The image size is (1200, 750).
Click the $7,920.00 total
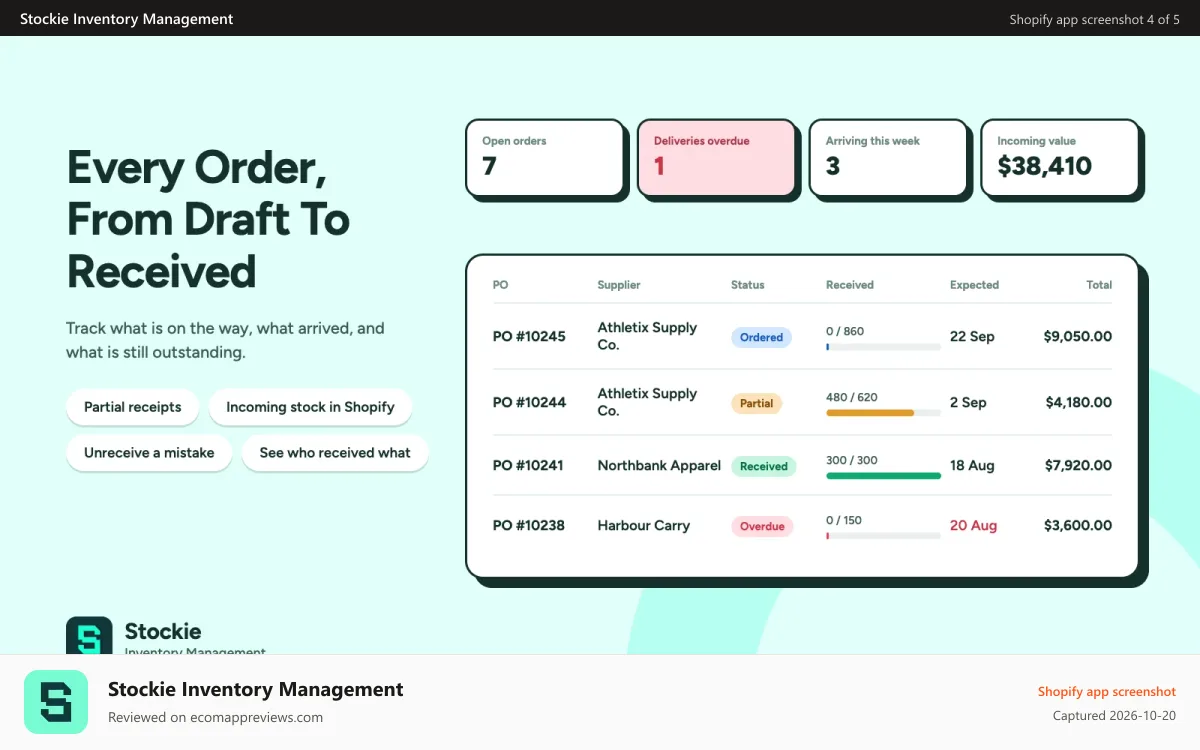point(1079,465)
